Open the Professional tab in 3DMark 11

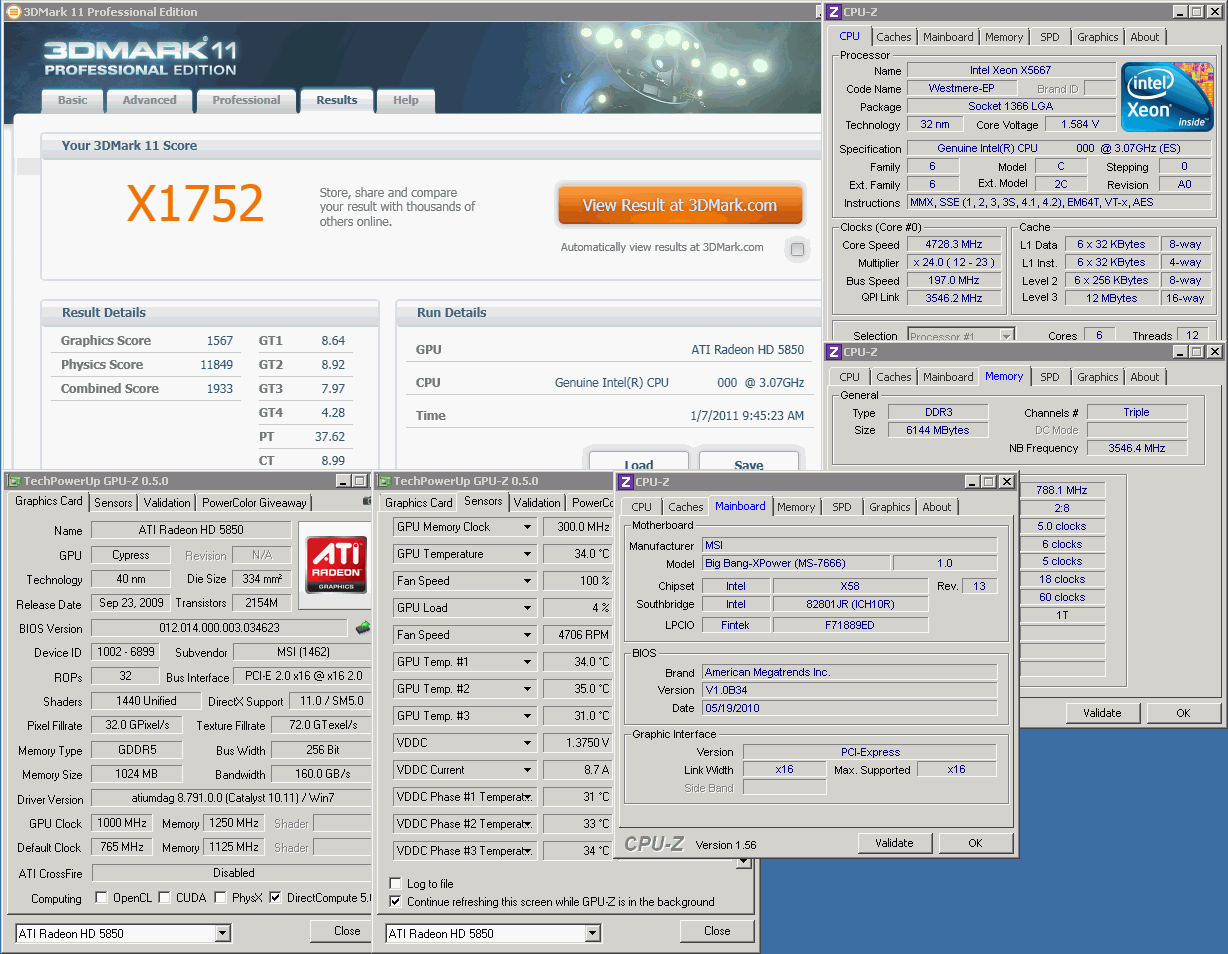(x=246, y=100)
